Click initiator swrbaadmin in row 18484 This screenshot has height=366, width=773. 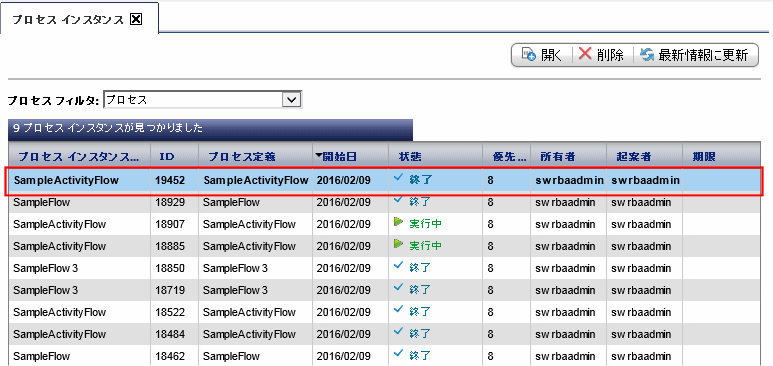click(641, 334)
